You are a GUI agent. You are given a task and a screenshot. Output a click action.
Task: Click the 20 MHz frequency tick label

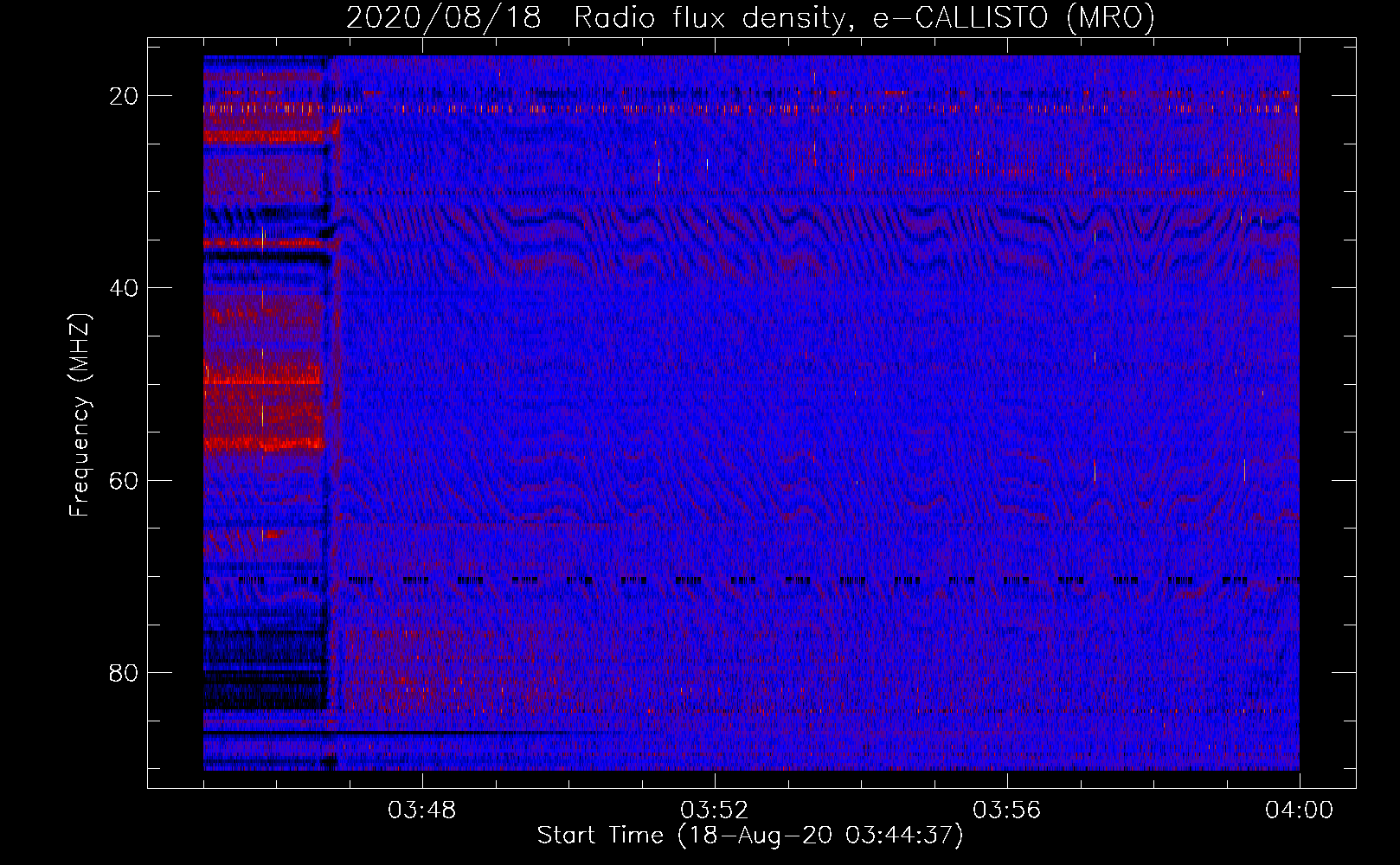coord(124,96)
